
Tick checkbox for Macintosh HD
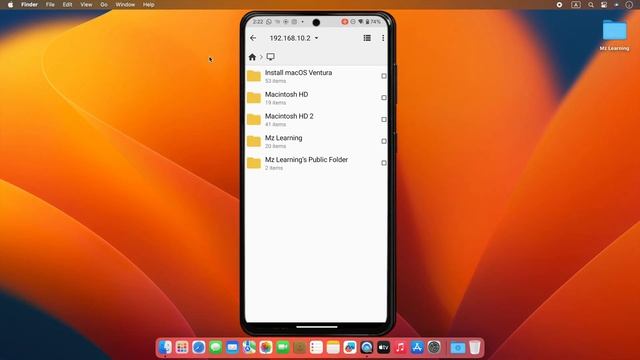tap(384, 98)
